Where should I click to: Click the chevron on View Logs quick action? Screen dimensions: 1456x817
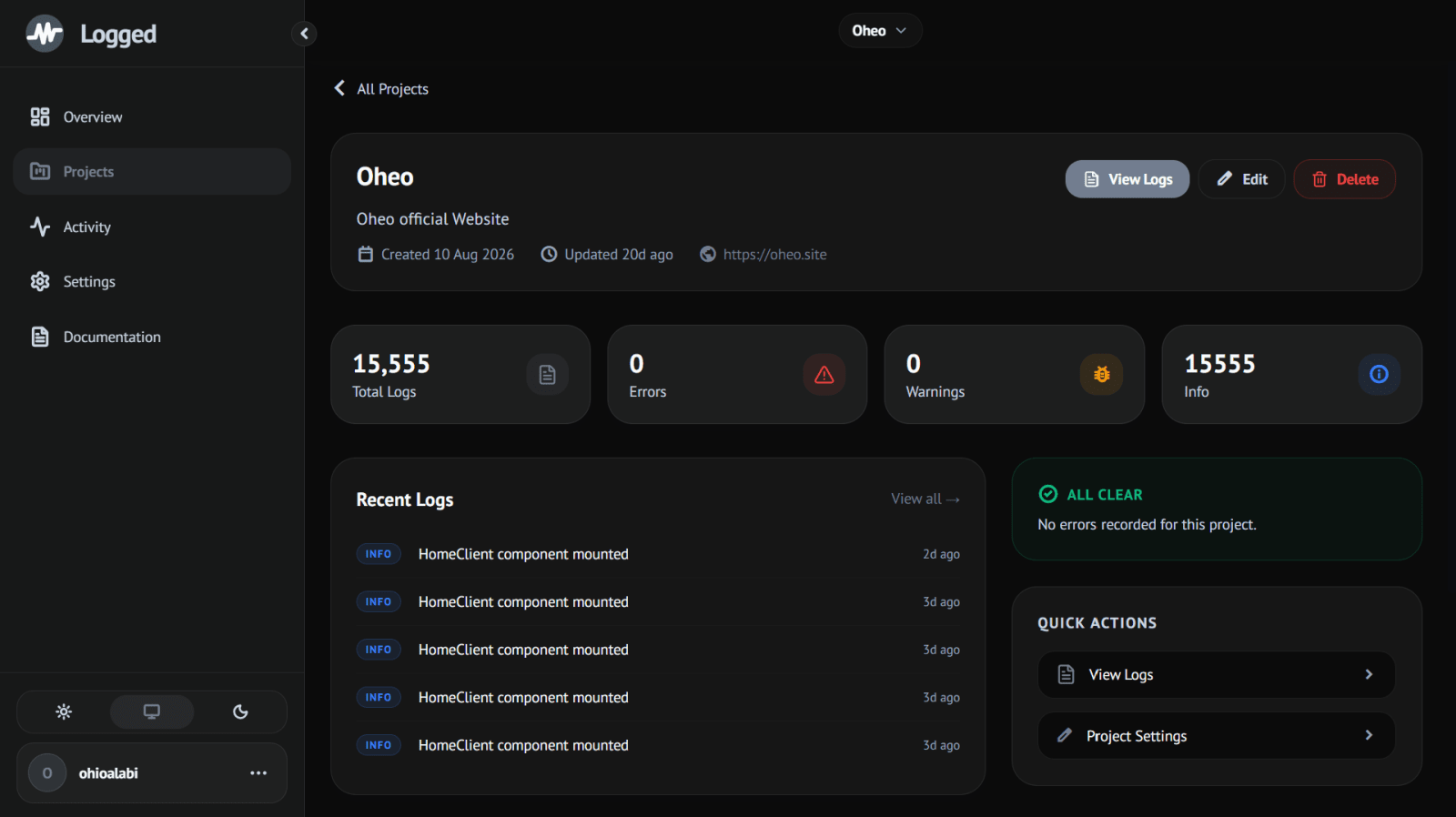coord(1369,674)
